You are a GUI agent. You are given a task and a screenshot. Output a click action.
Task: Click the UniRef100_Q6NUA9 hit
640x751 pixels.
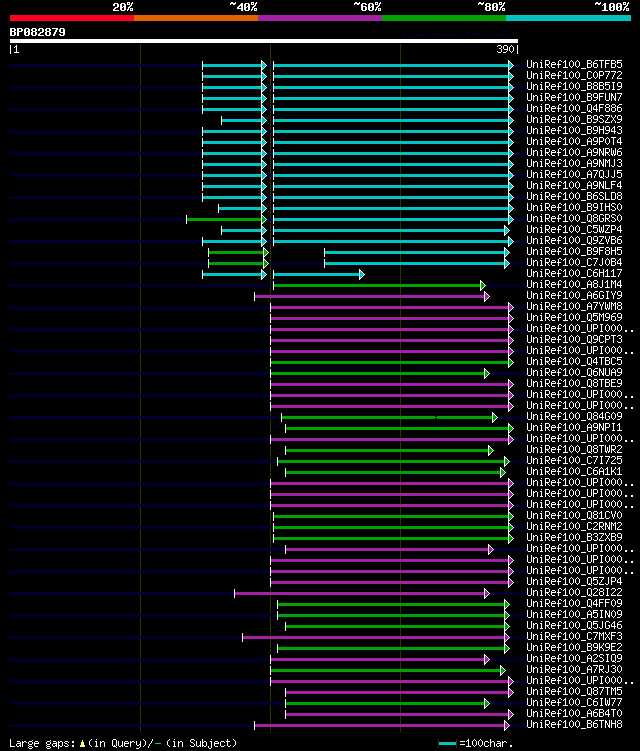coord(574,373)
